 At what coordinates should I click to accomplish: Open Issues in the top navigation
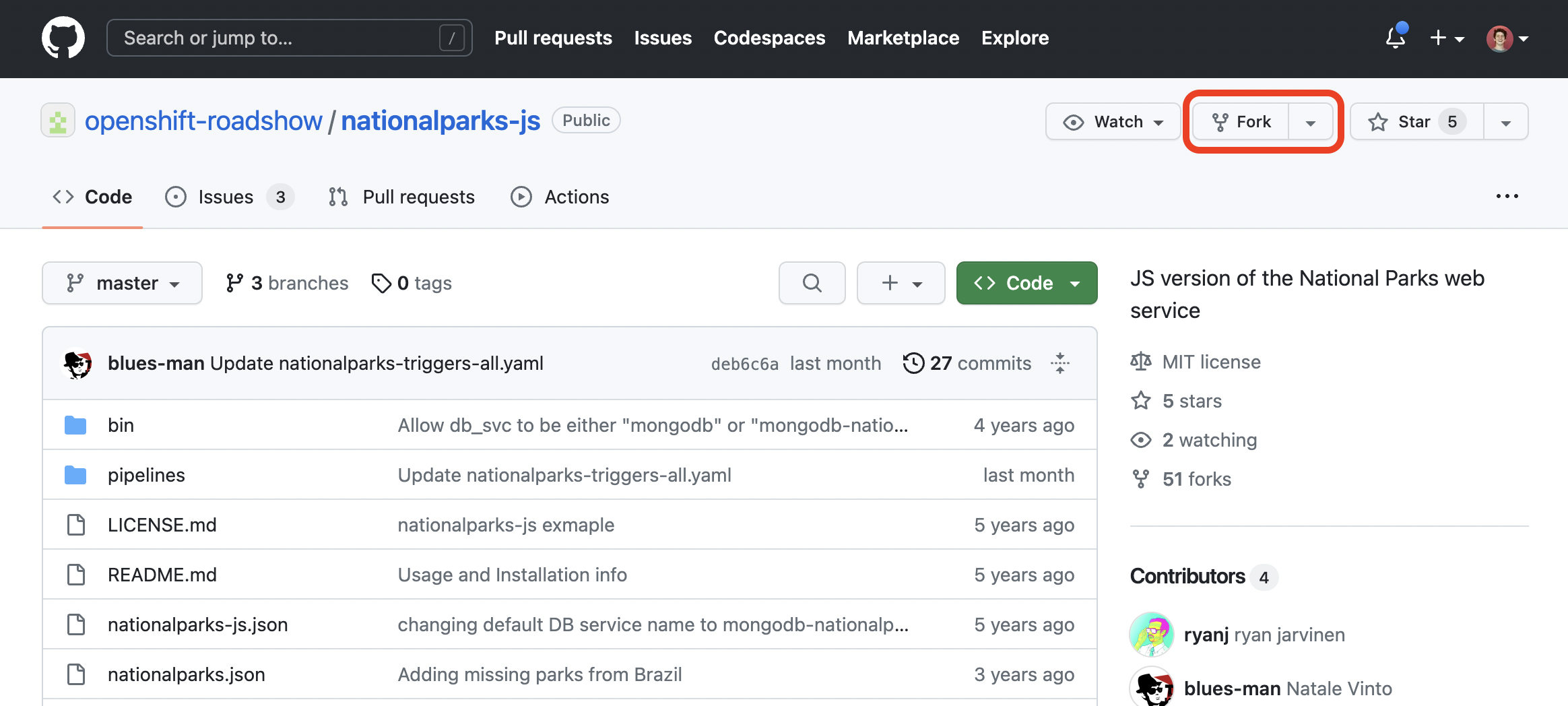click(x=663, y=38)
